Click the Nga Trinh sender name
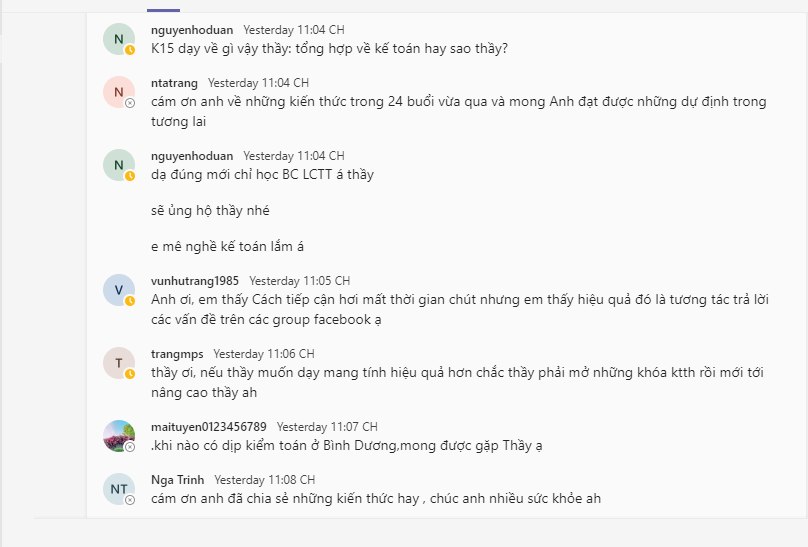 click(x=177, y=480)
